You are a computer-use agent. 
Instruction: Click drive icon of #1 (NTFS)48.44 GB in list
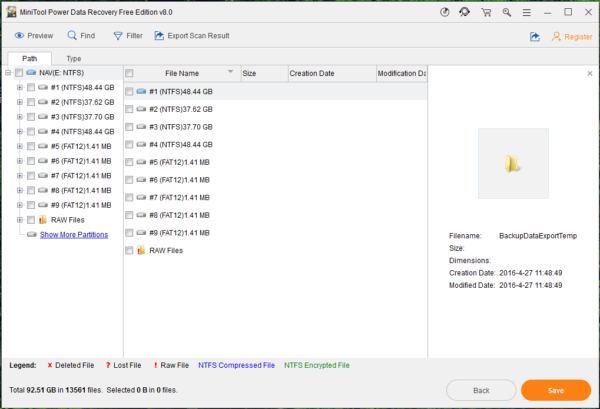coord(141,91)
